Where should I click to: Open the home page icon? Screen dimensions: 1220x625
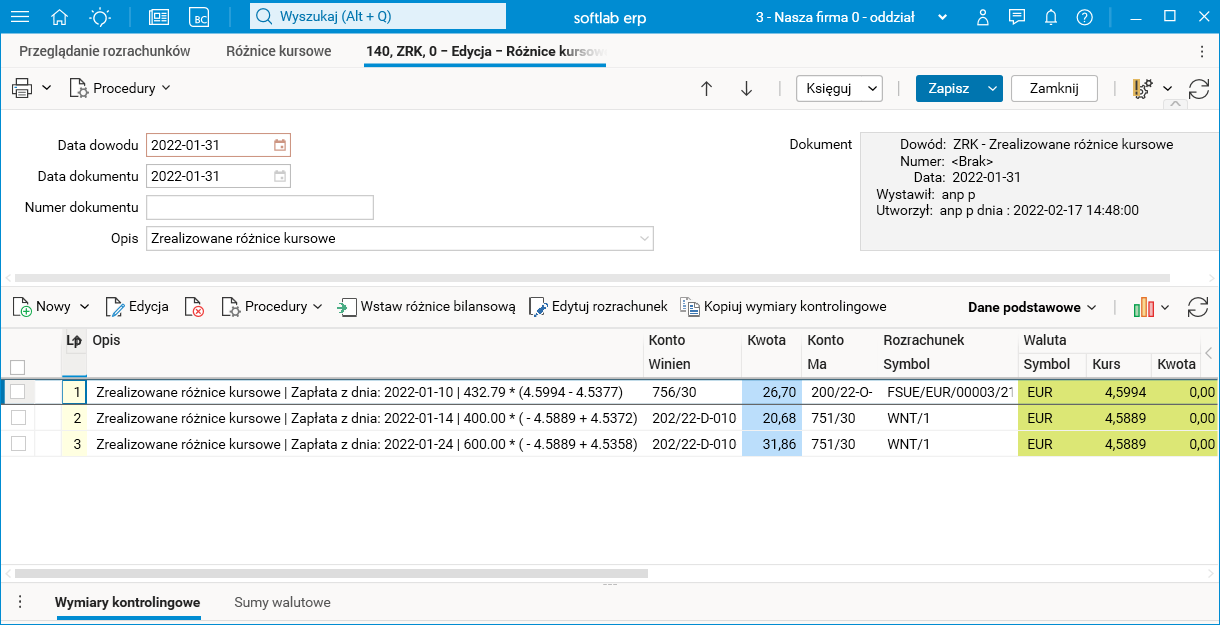click(60, 17)
